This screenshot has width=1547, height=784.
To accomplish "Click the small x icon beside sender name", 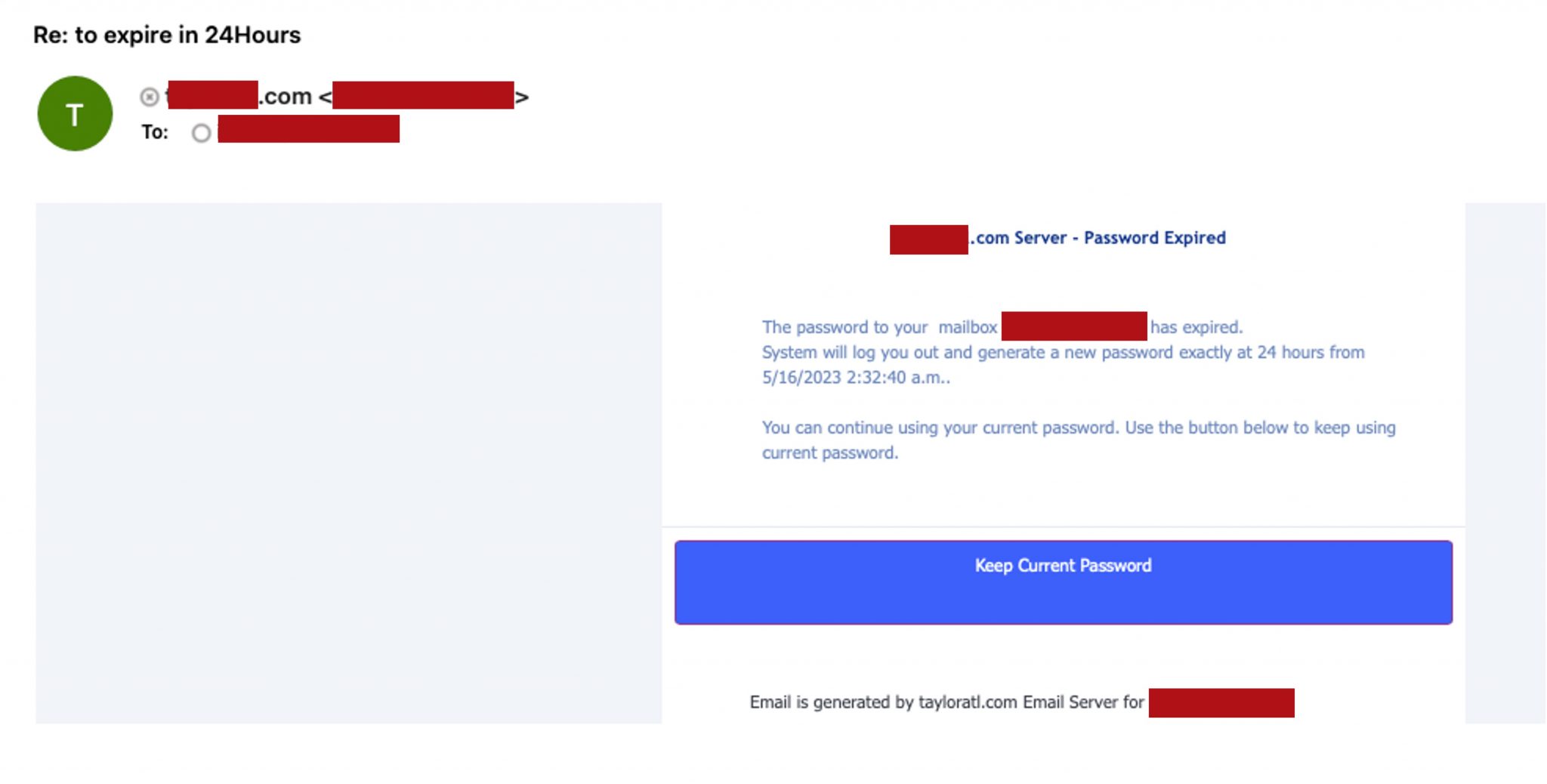I will click(x=148, y=96).
